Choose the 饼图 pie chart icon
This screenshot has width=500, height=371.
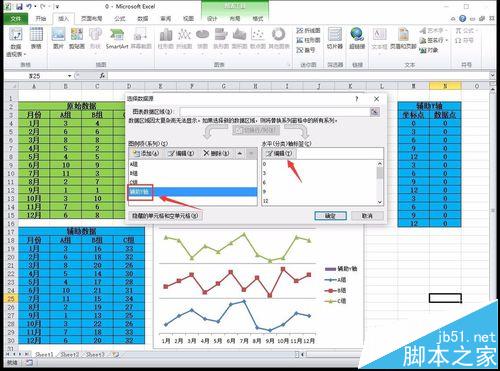pos(202,39)
